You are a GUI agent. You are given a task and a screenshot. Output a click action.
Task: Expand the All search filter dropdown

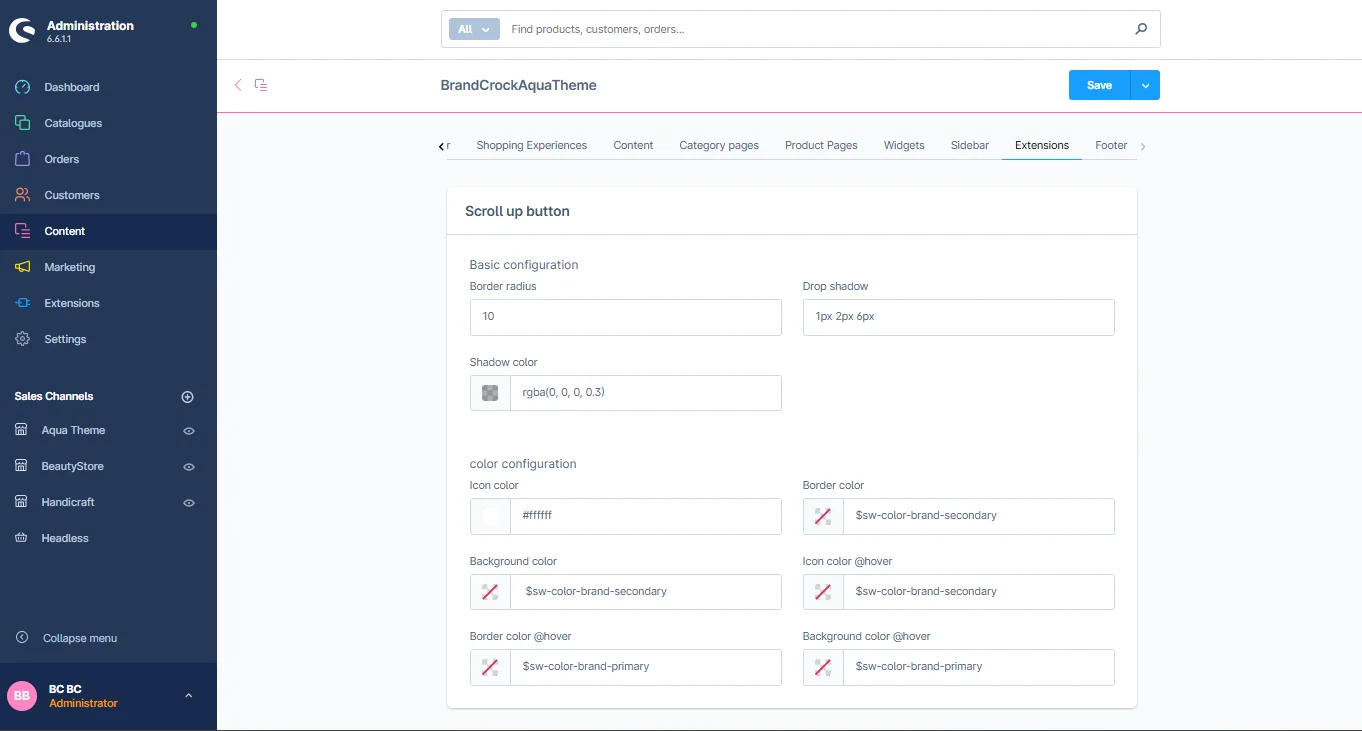point(474,30)
